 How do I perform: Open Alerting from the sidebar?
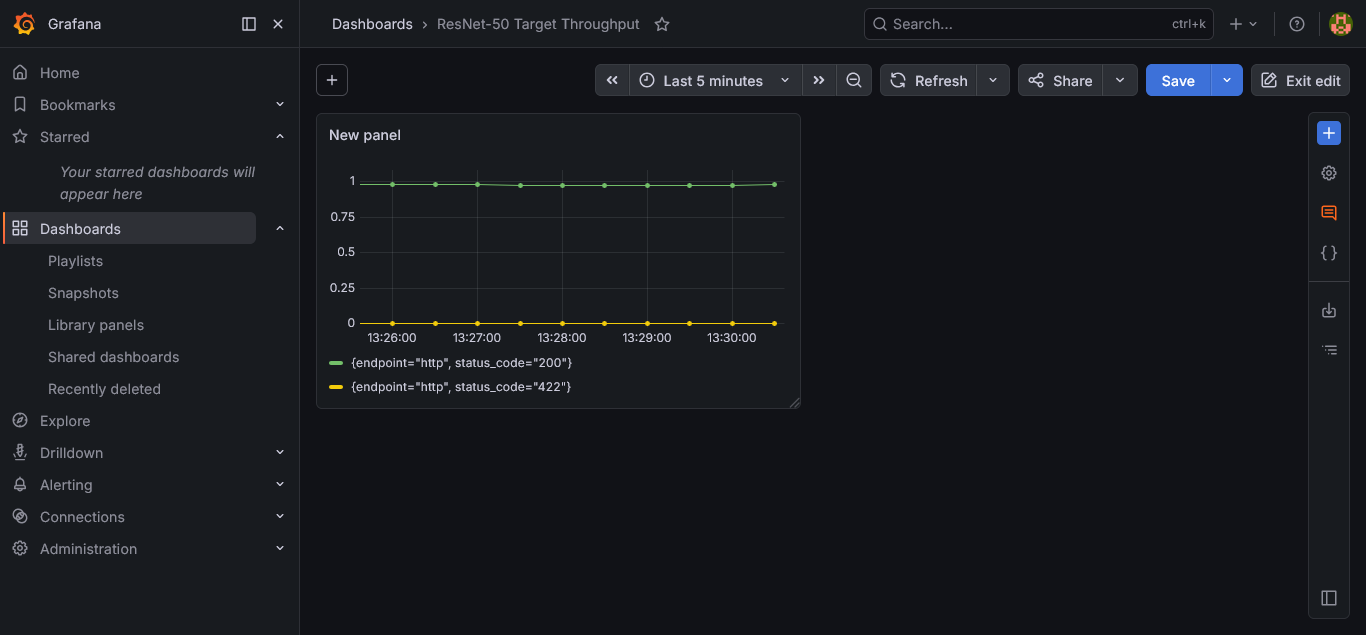pos(66,485)
